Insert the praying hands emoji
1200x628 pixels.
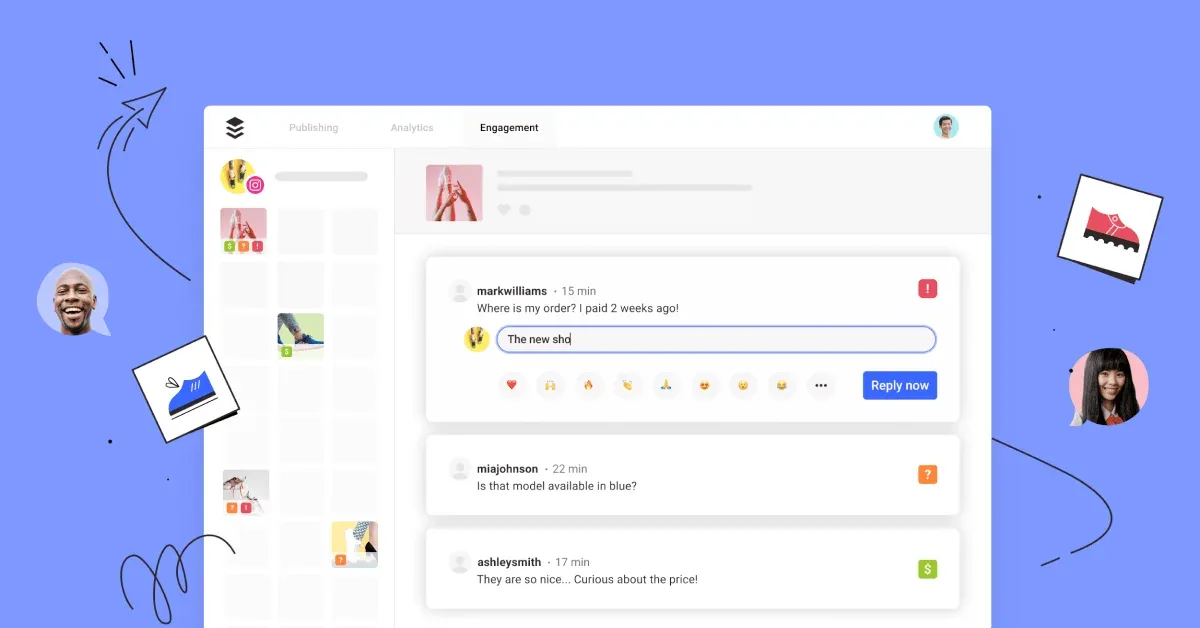click(x=666, y=385)
